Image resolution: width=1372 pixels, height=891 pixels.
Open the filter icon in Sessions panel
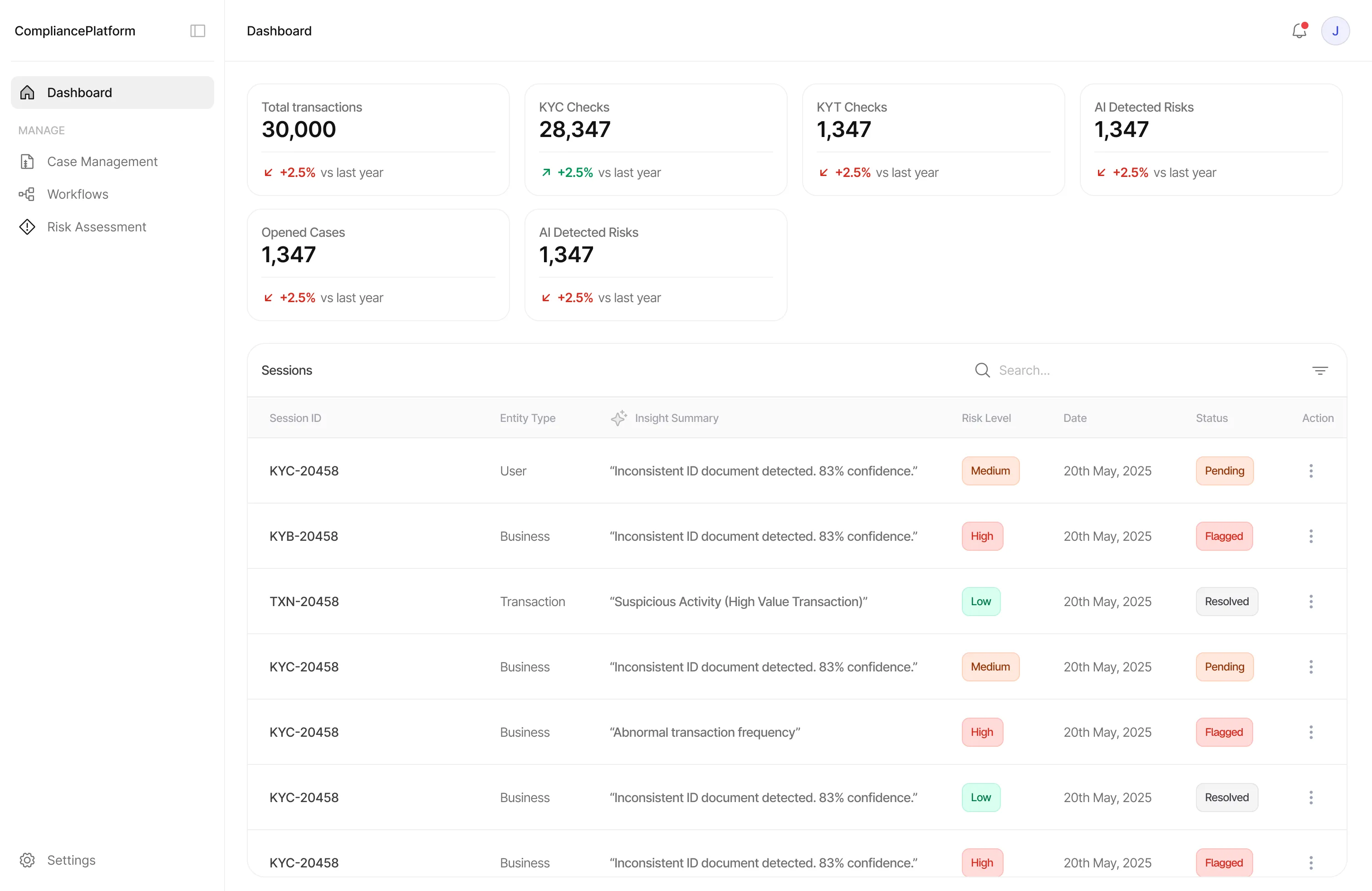(x=1320, y=369)
